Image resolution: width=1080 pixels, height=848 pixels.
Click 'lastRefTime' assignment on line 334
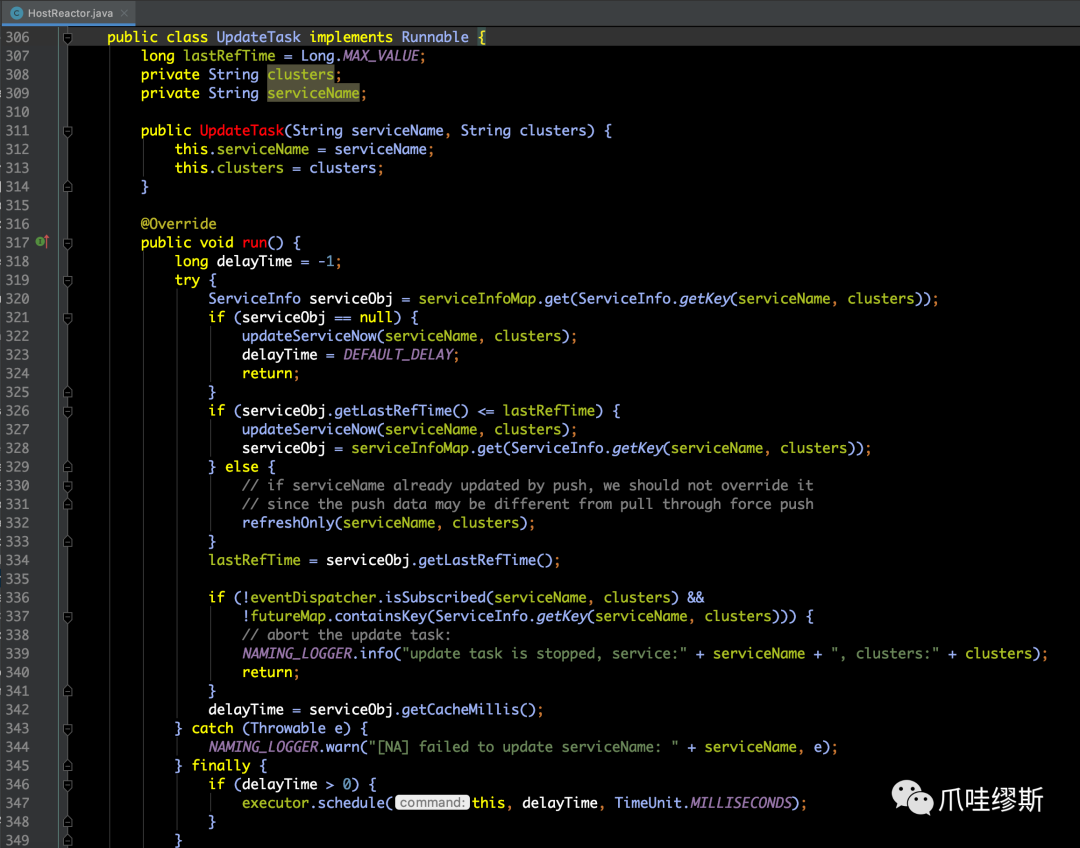click(x=254, y=560)
